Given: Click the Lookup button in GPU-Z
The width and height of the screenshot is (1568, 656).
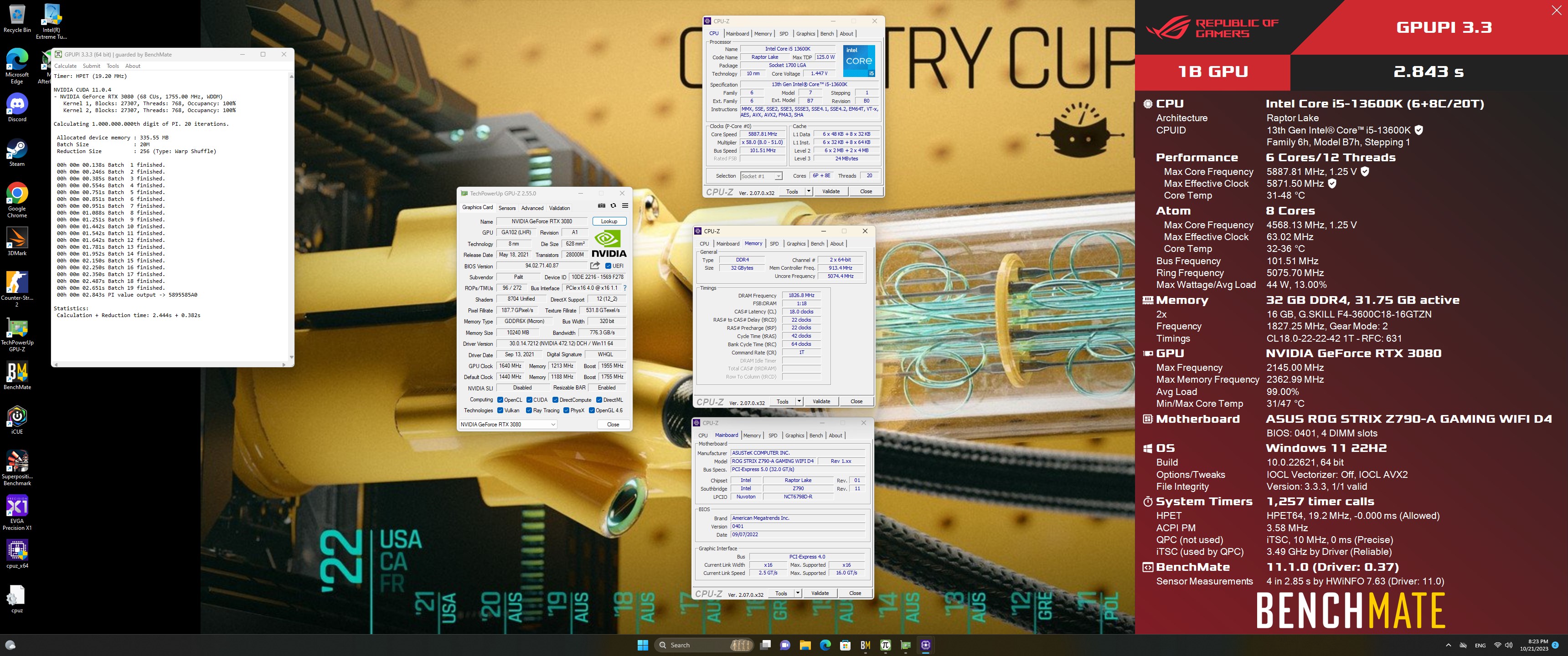Looking at the screenshot, I should coord(609,221).
